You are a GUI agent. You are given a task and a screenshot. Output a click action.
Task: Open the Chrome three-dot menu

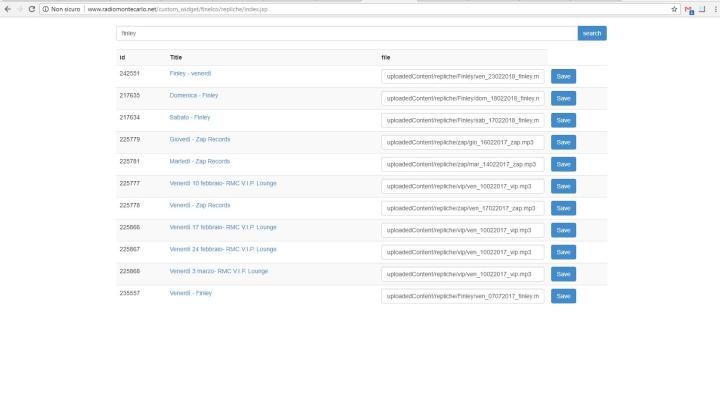pyautogui.click(x=713, y=8)
